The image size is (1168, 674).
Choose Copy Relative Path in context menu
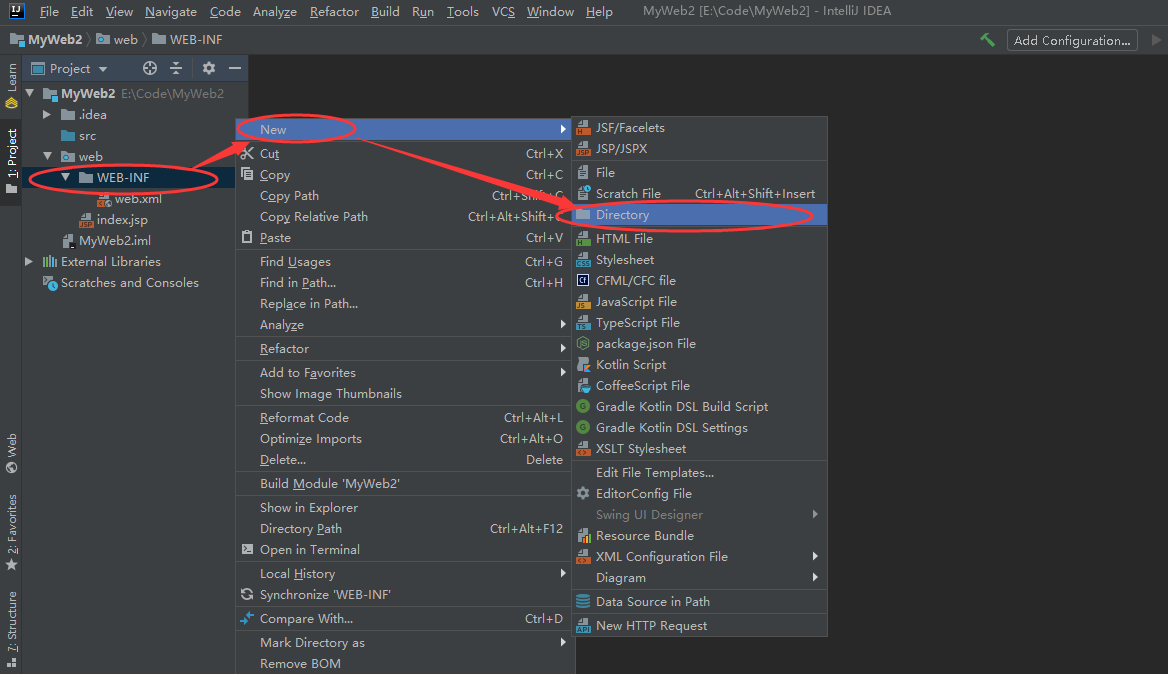tap(403, 217)
